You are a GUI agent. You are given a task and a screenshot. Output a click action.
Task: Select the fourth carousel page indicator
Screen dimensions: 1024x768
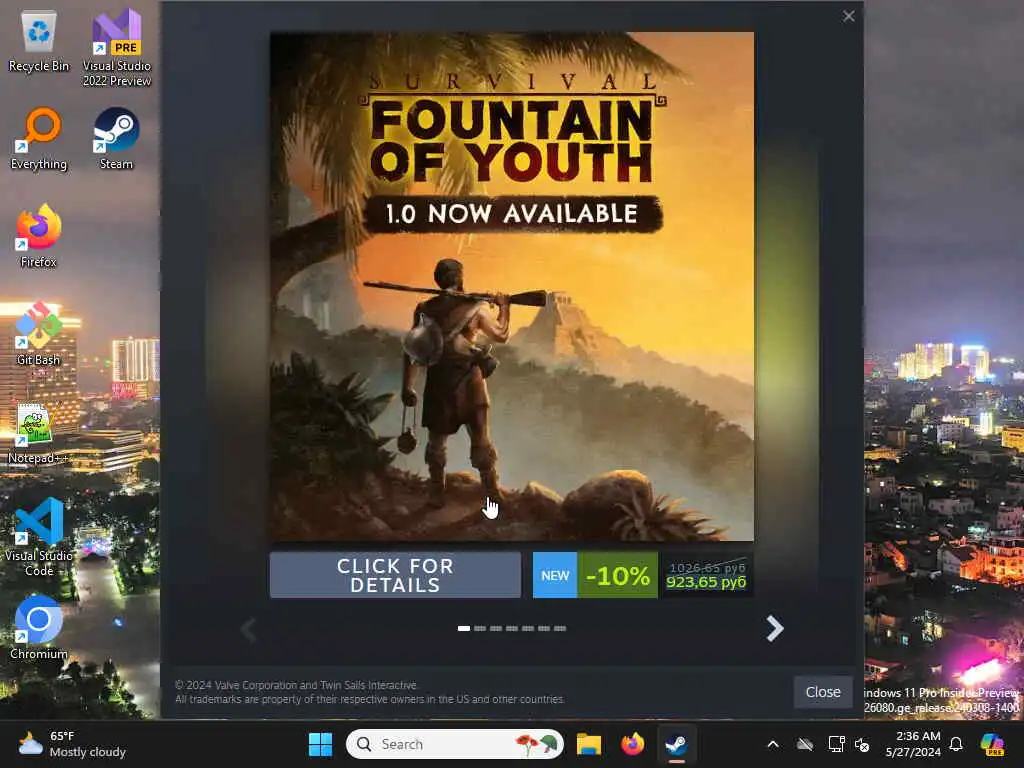click(x=512, y=628)
